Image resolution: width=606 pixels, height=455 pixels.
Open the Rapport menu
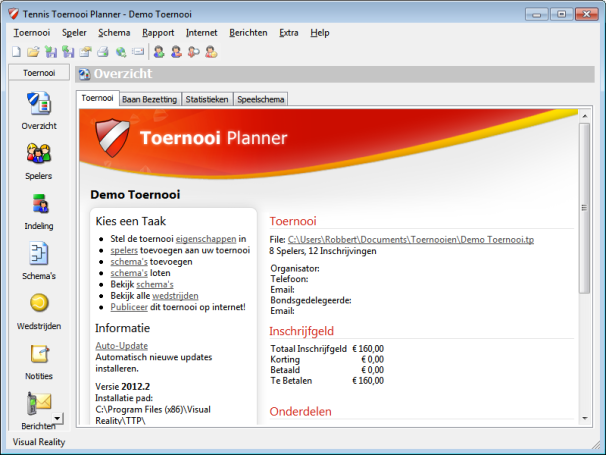click(x=158, y=33)
